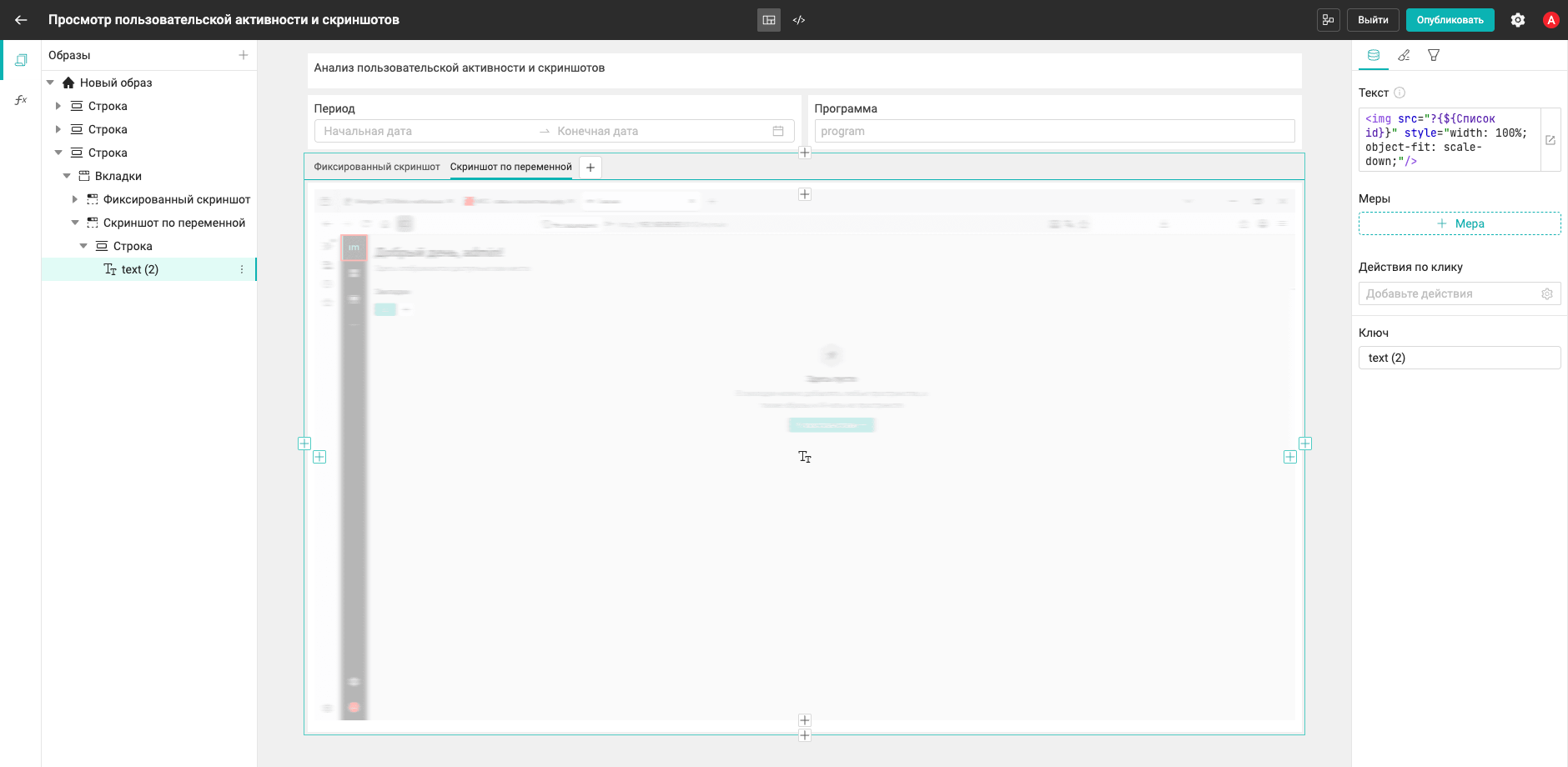Click Конечная дата input
The height and width of the screenshot is (767, 1568).
[x=659, y=131]
